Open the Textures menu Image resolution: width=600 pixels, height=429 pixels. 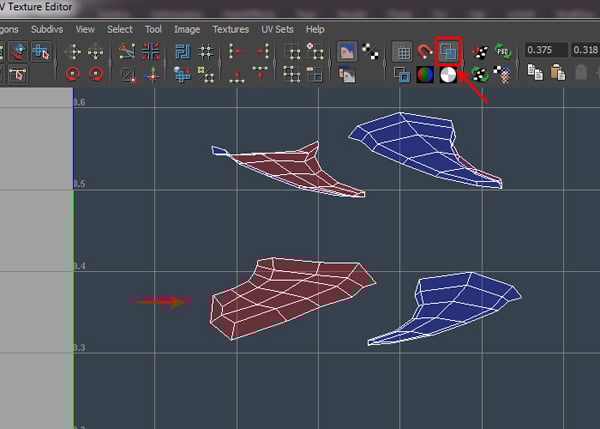pos(231,29)
